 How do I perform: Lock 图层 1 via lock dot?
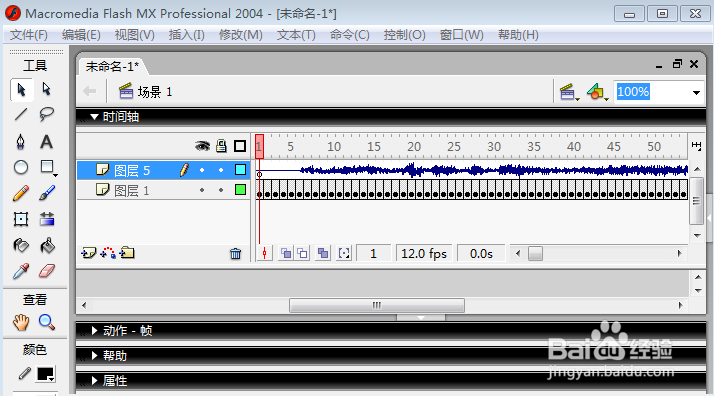click(x=221, y=190)
